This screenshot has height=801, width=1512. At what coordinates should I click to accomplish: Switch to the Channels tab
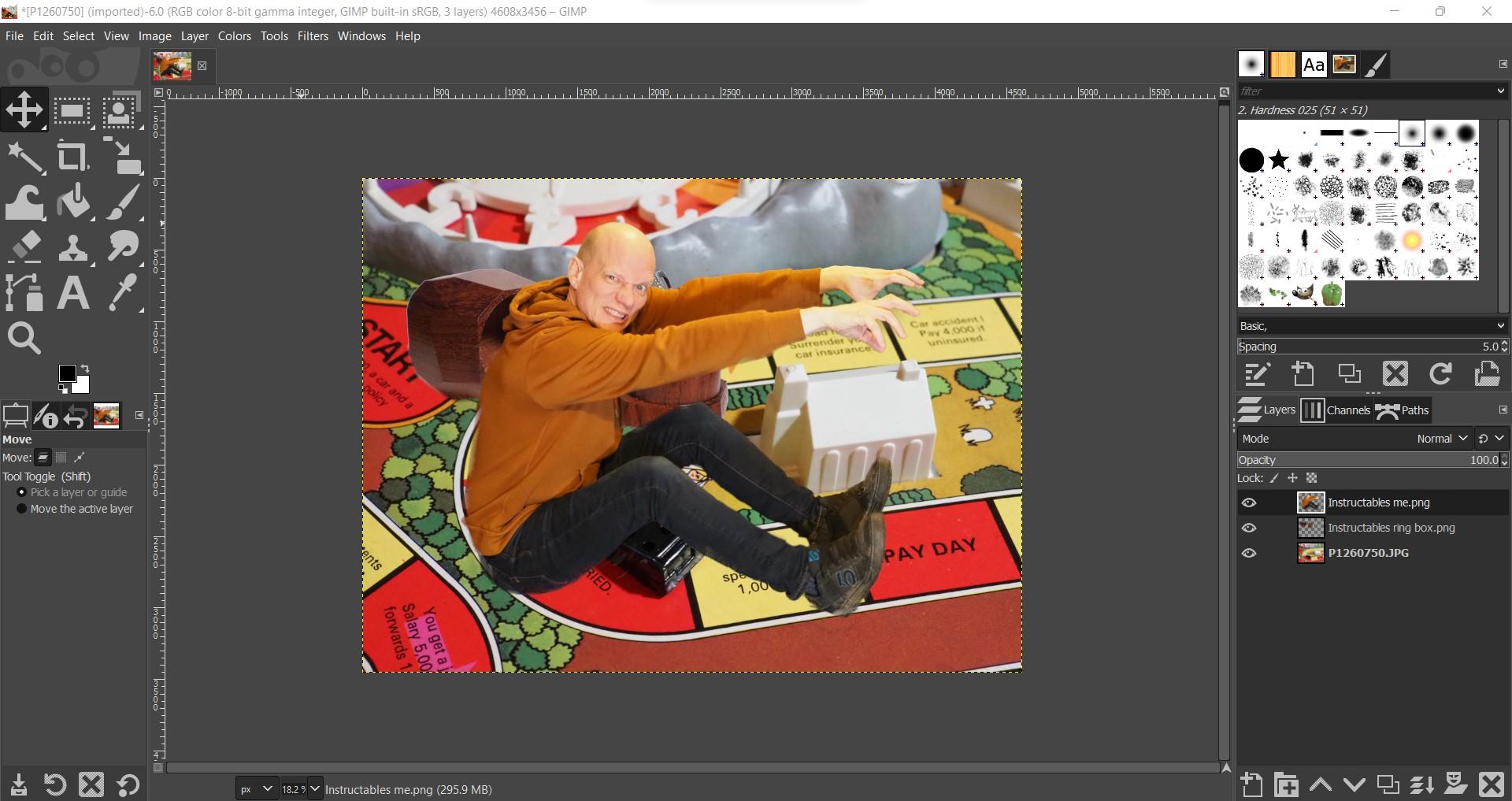point(1336,410)
